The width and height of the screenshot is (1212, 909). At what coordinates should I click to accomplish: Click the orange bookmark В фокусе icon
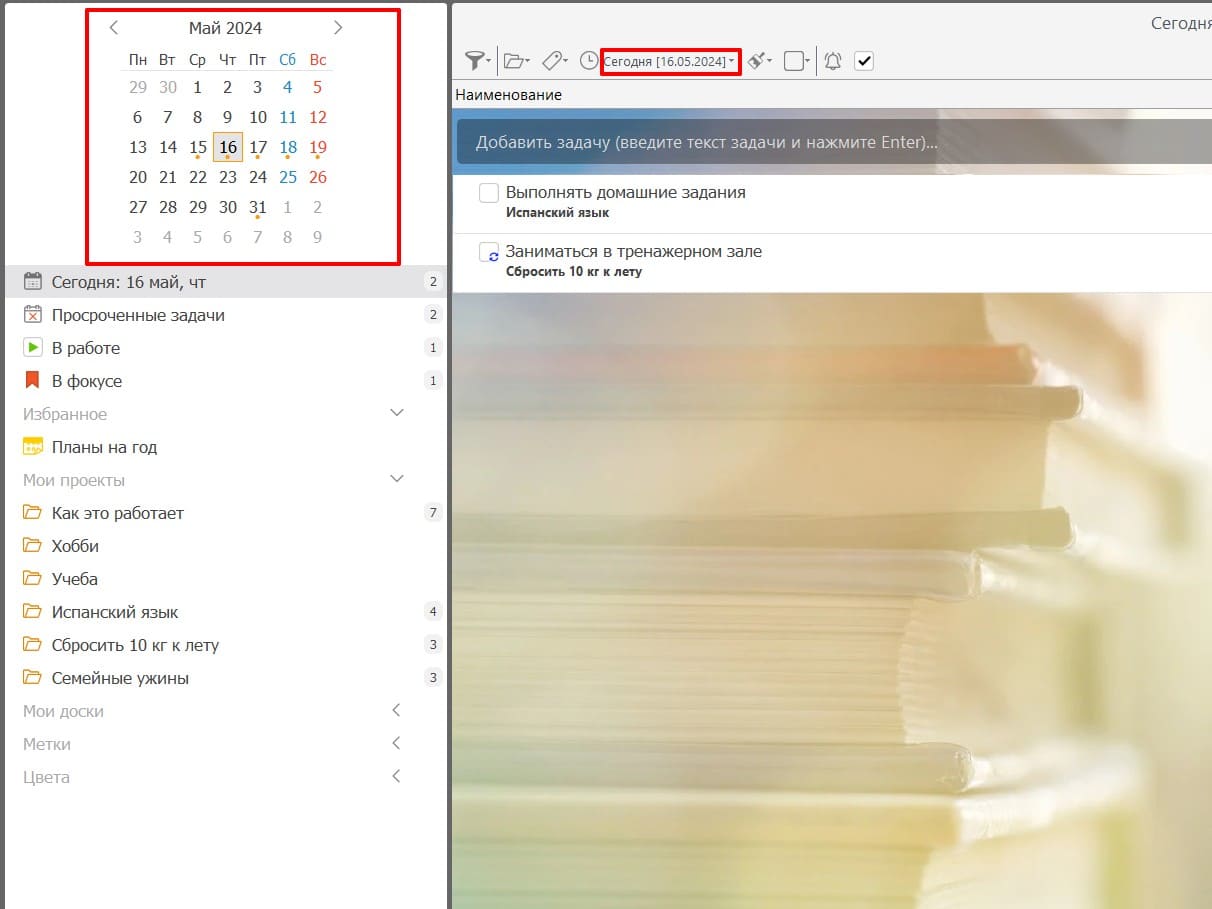(33, 381)
